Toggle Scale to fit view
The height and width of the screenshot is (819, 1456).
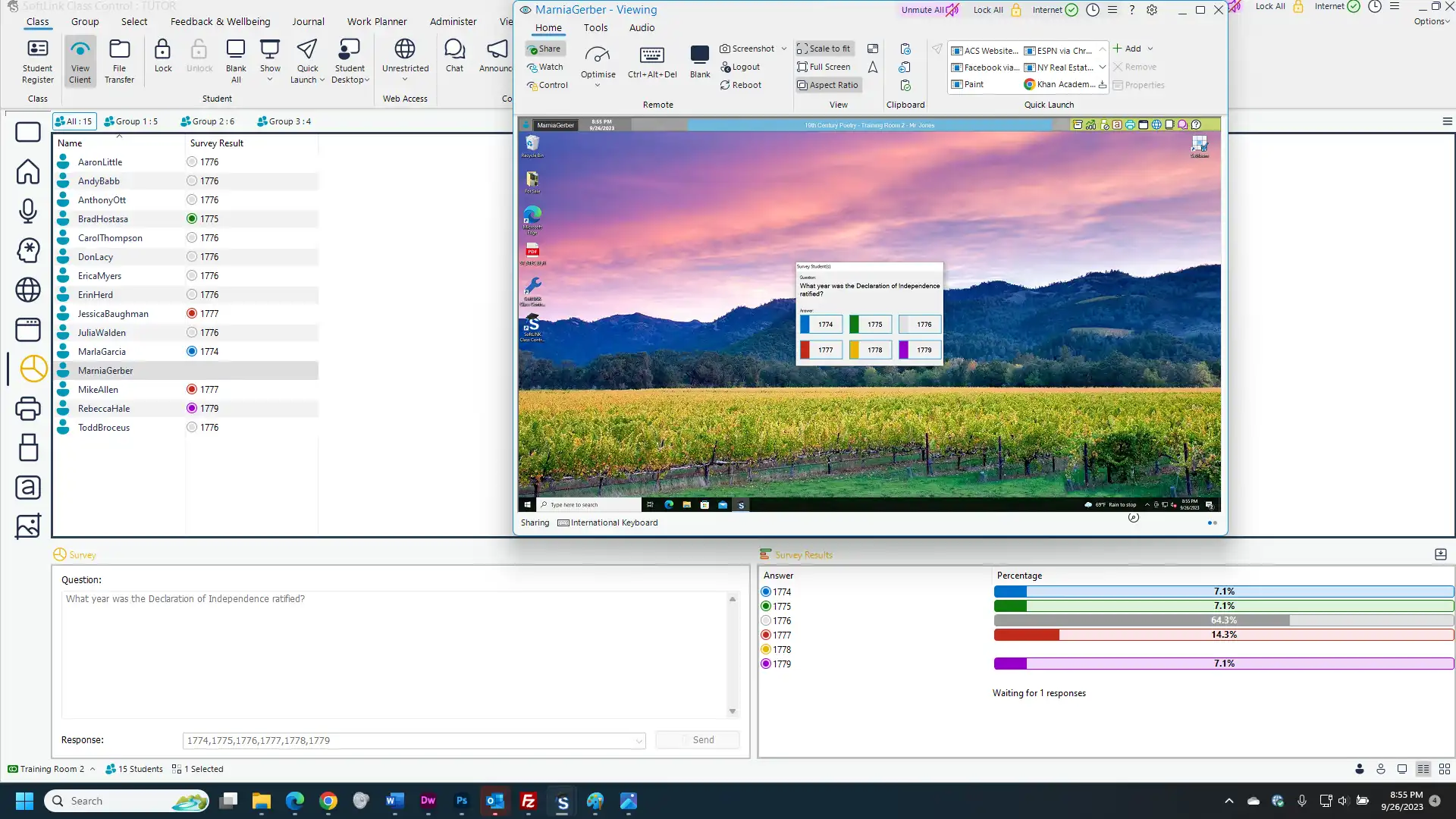[x=824, y=49]
